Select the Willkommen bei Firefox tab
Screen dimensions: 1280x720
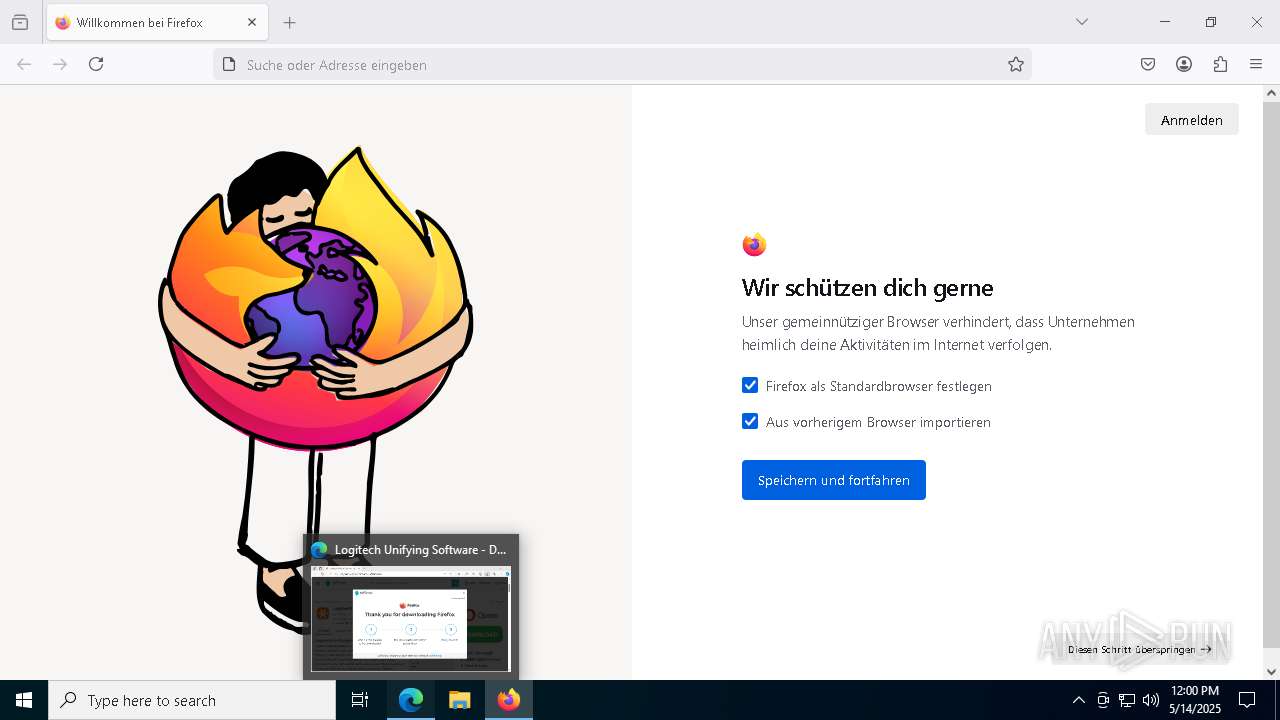(156, 22)
